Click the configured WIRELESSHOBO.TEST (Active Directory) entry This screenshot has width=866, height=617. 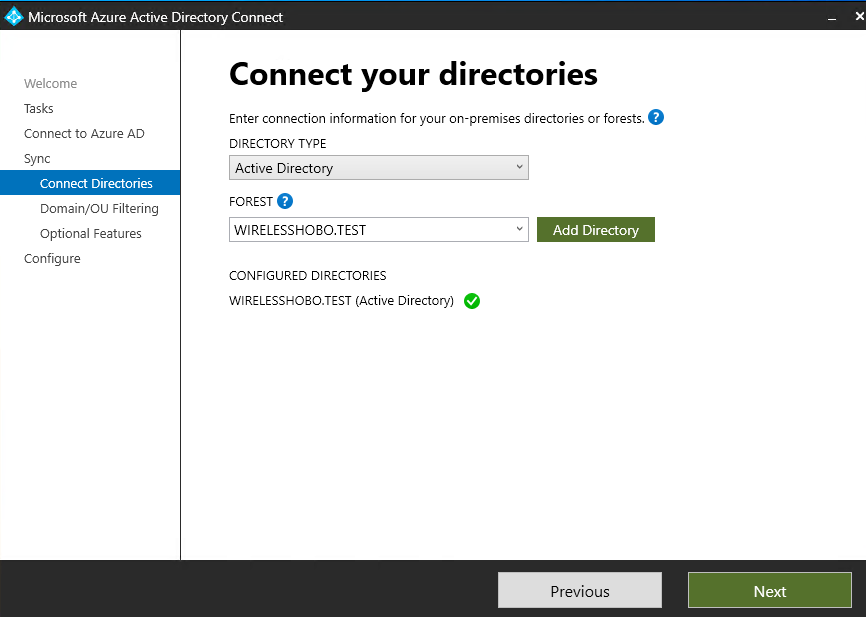click(341, 301)
